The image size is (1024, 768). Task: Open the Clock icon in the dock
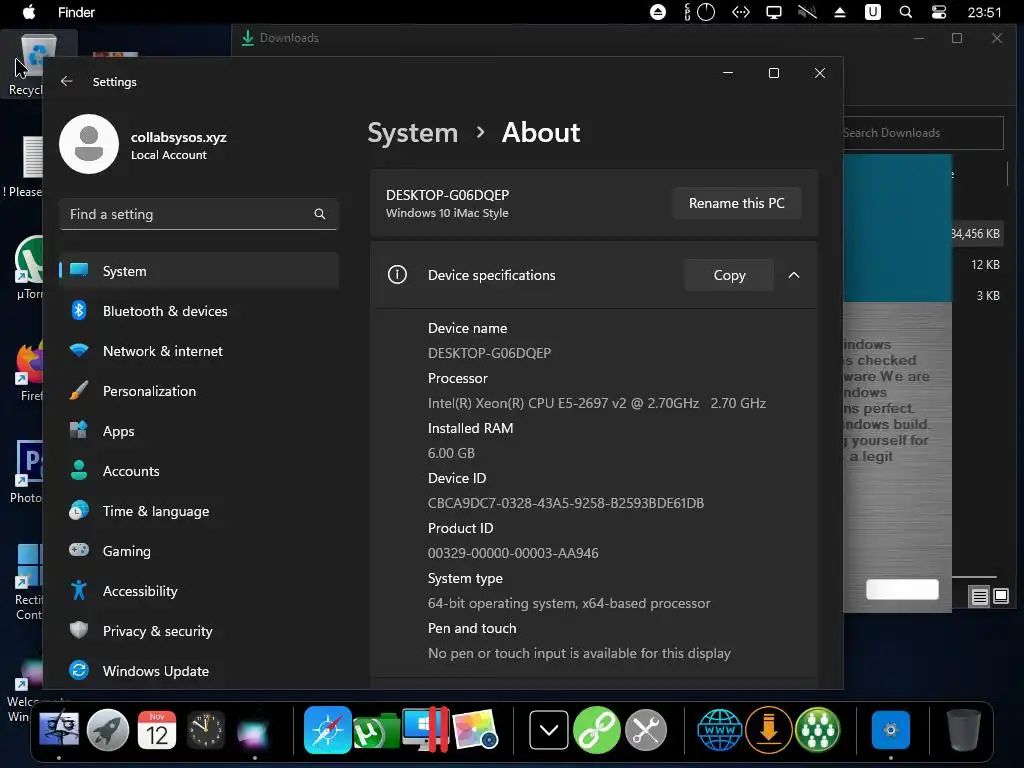point(206,730)
